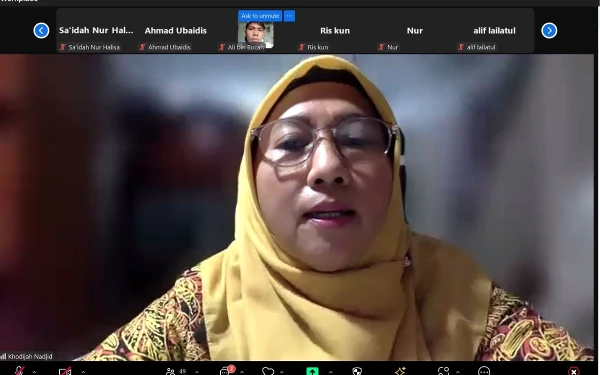Expand the participants options caret
This screenshot has height=375, width=600.
[x=197, y=372]
